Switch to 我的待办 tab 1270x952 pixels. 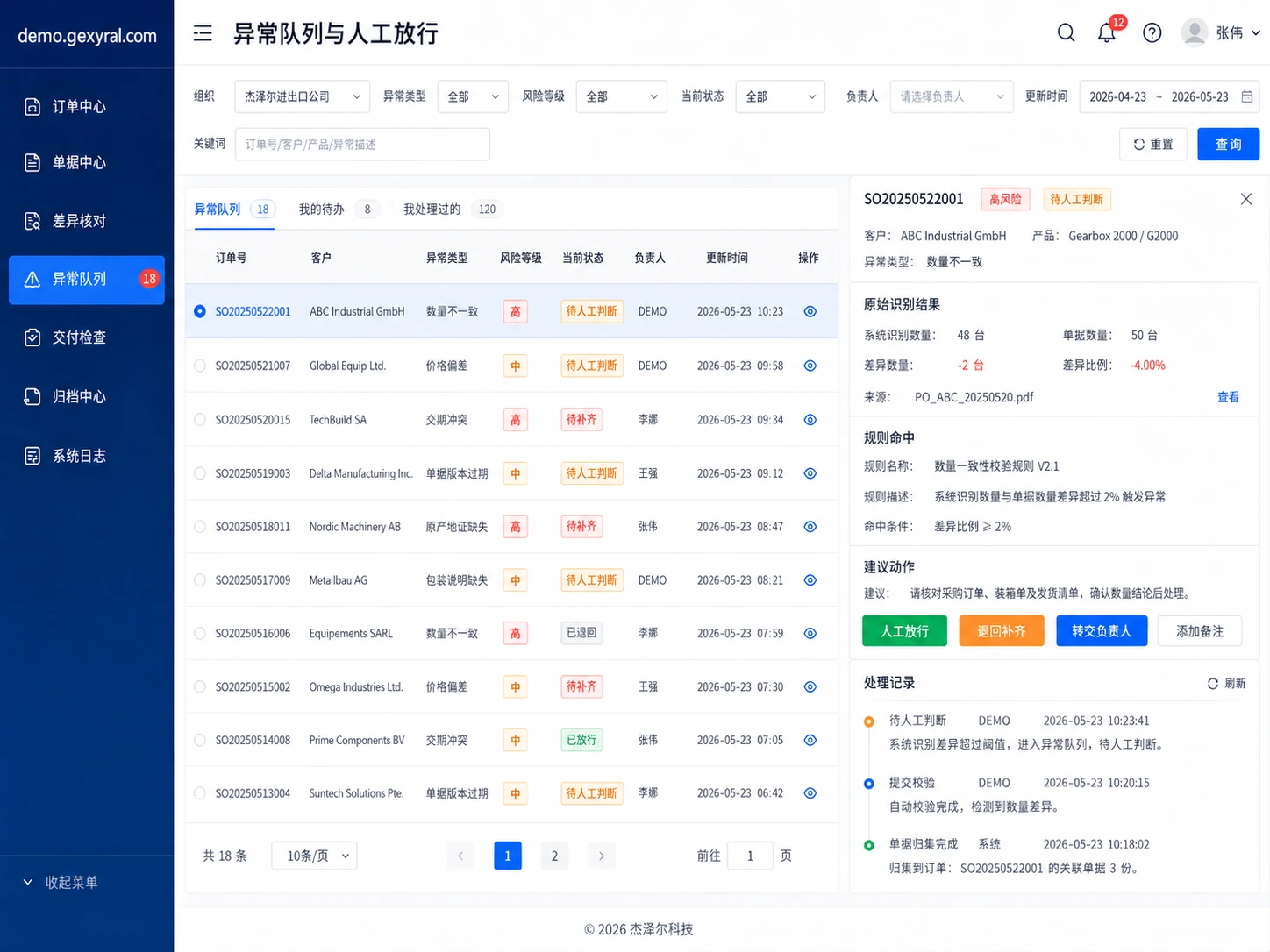tap(339, 210)
